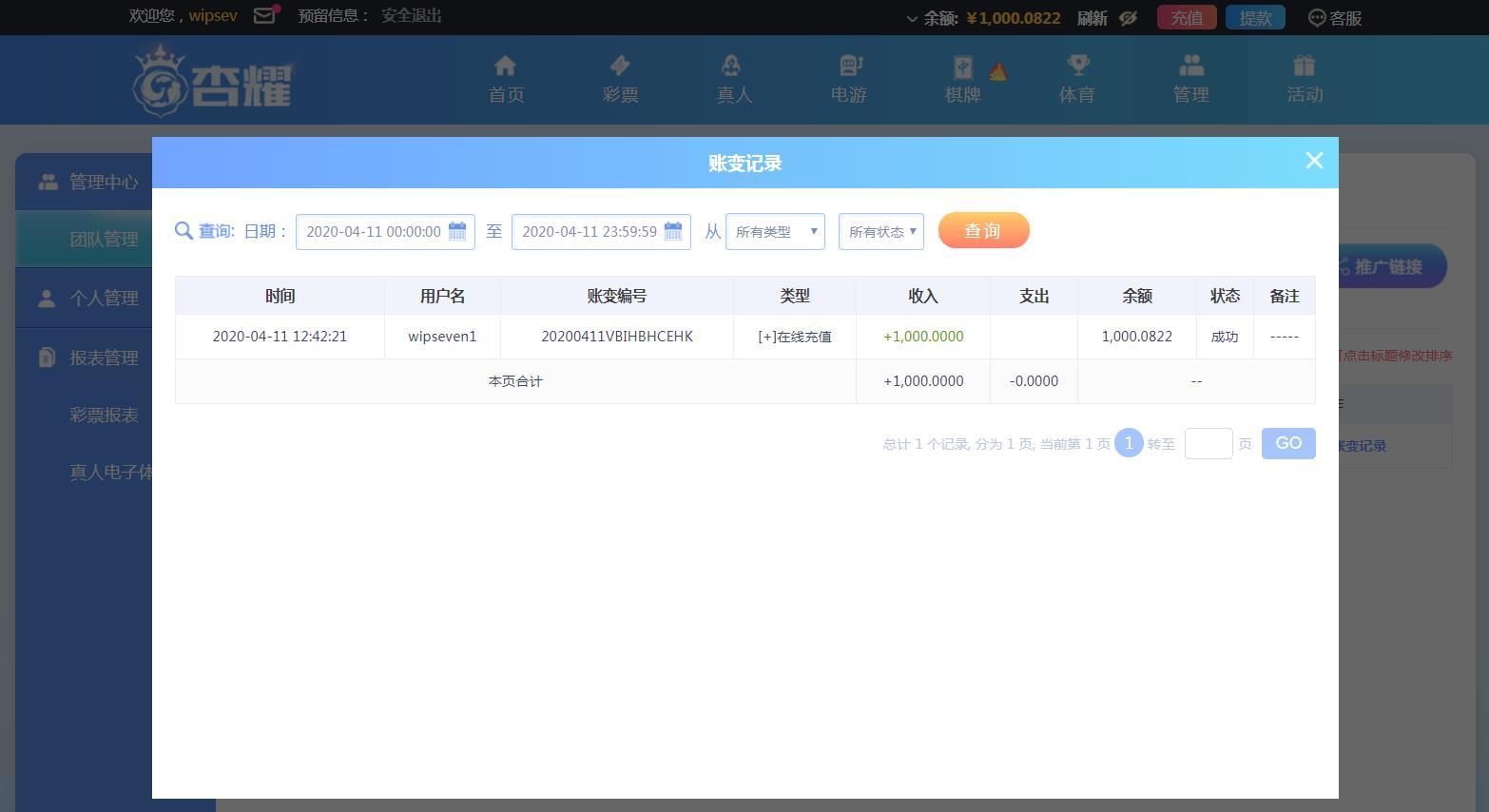
Task: Click the page number input field
Action: [x=1208, y=444]
